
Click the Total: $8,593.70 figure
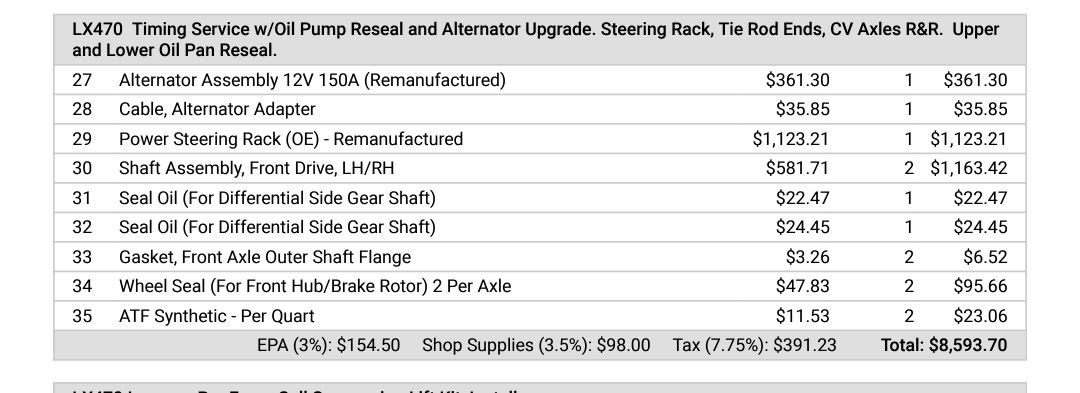(x=944, y=345)
